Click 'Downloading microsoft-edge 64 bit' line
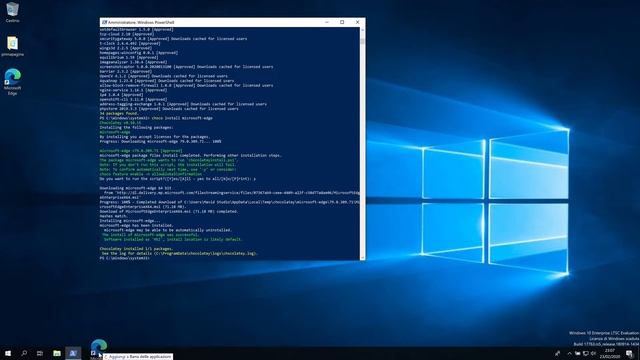The image size is (640, 360). (x=136, y=188)
